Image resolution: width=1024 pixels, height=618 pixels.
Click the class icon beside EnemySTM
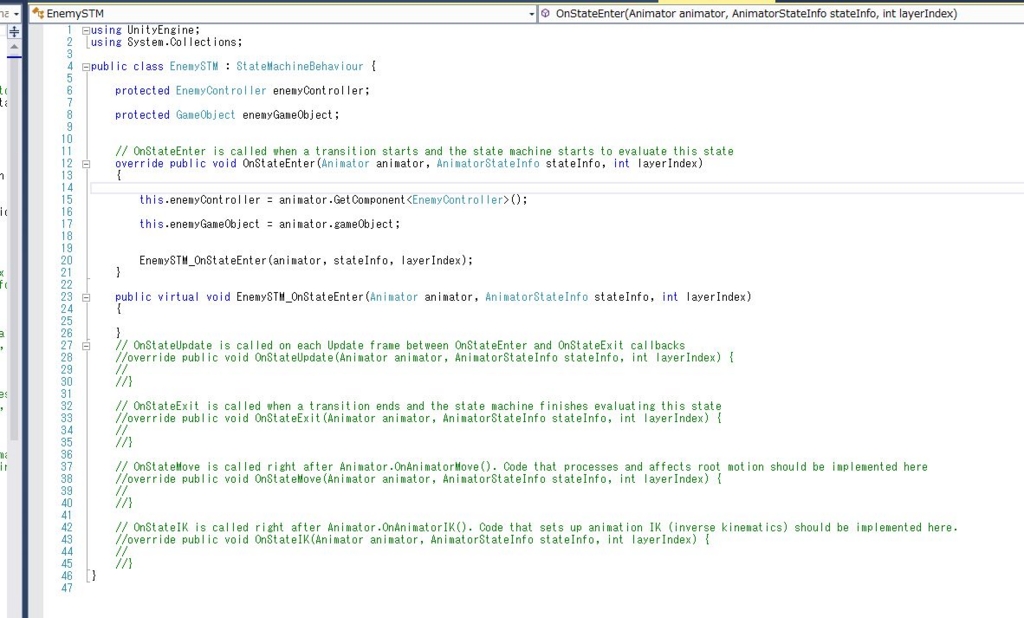tap(38, 13)
